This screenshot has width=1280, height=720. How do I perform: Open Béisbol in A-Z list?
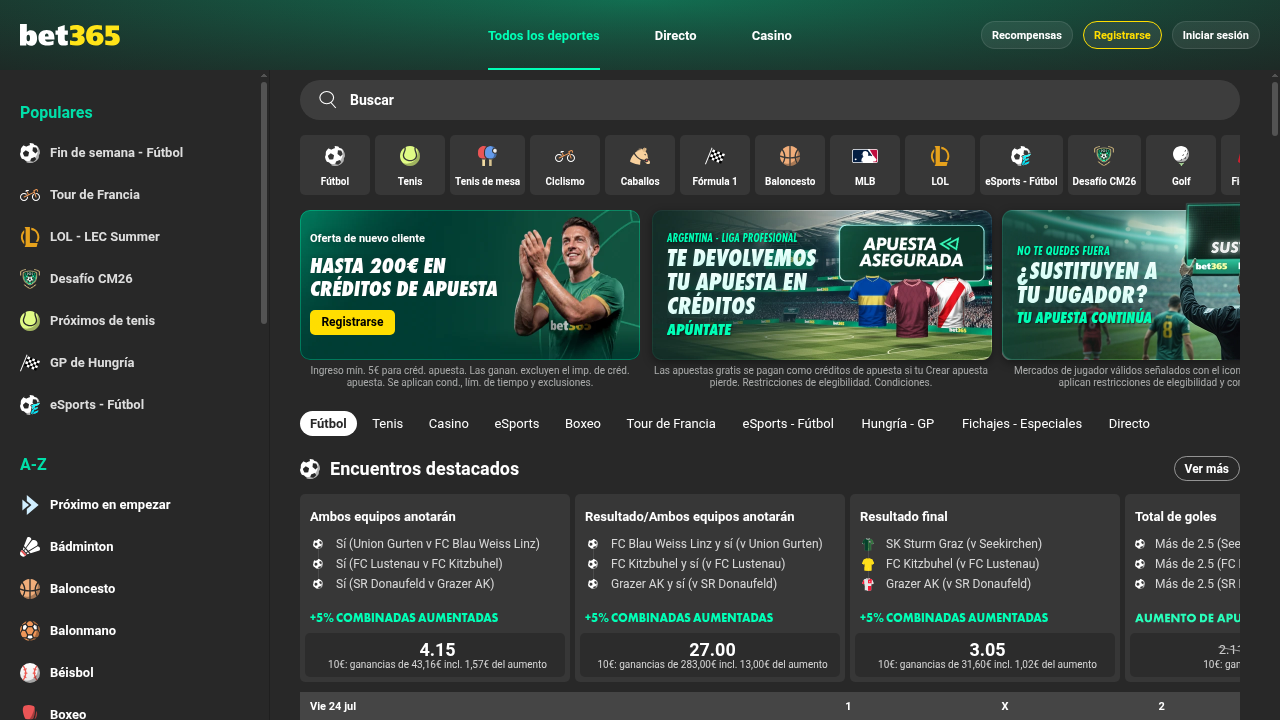(130, 673)
